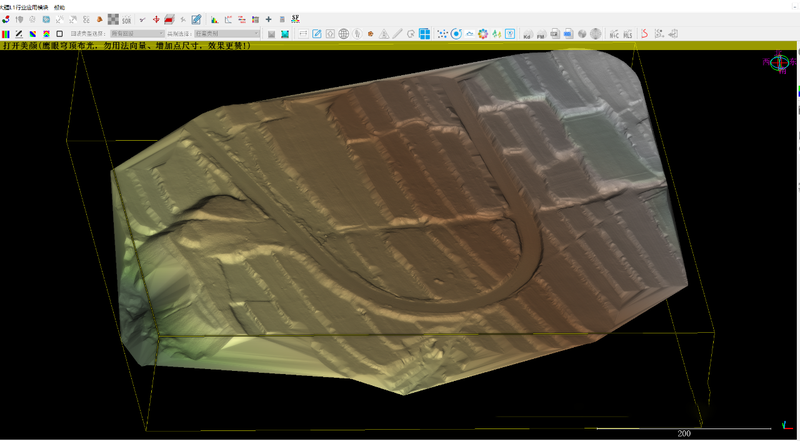Click the red S-curve icon
The image size is (800, 441).
(644, 34)
